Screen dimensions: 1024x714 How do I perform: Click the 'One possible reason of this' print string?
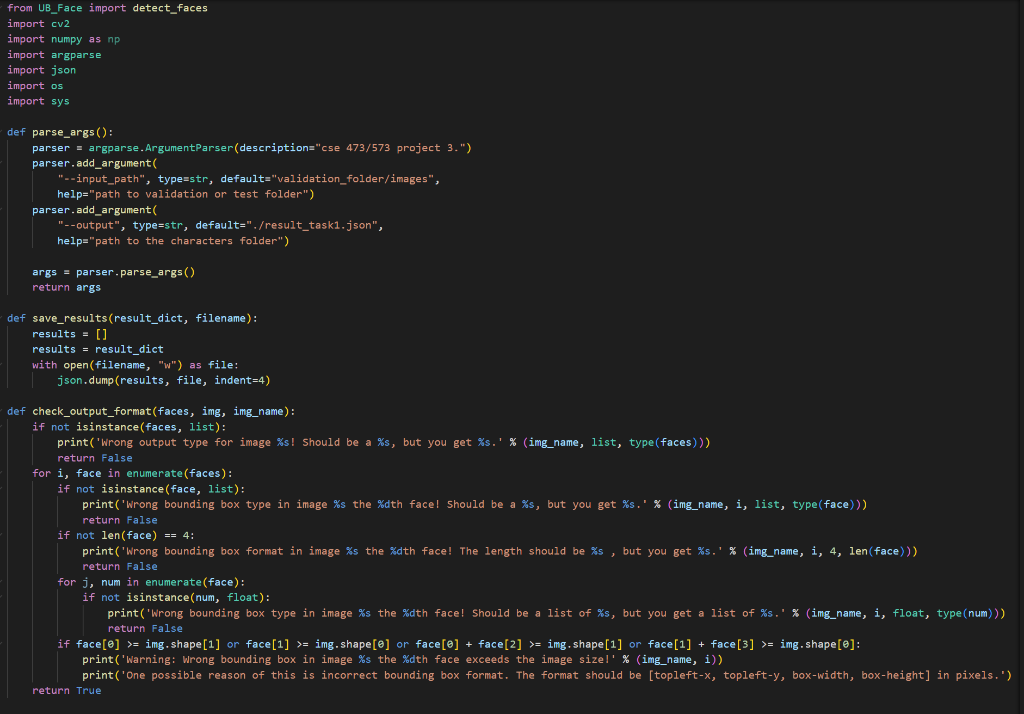pos(563,675)
